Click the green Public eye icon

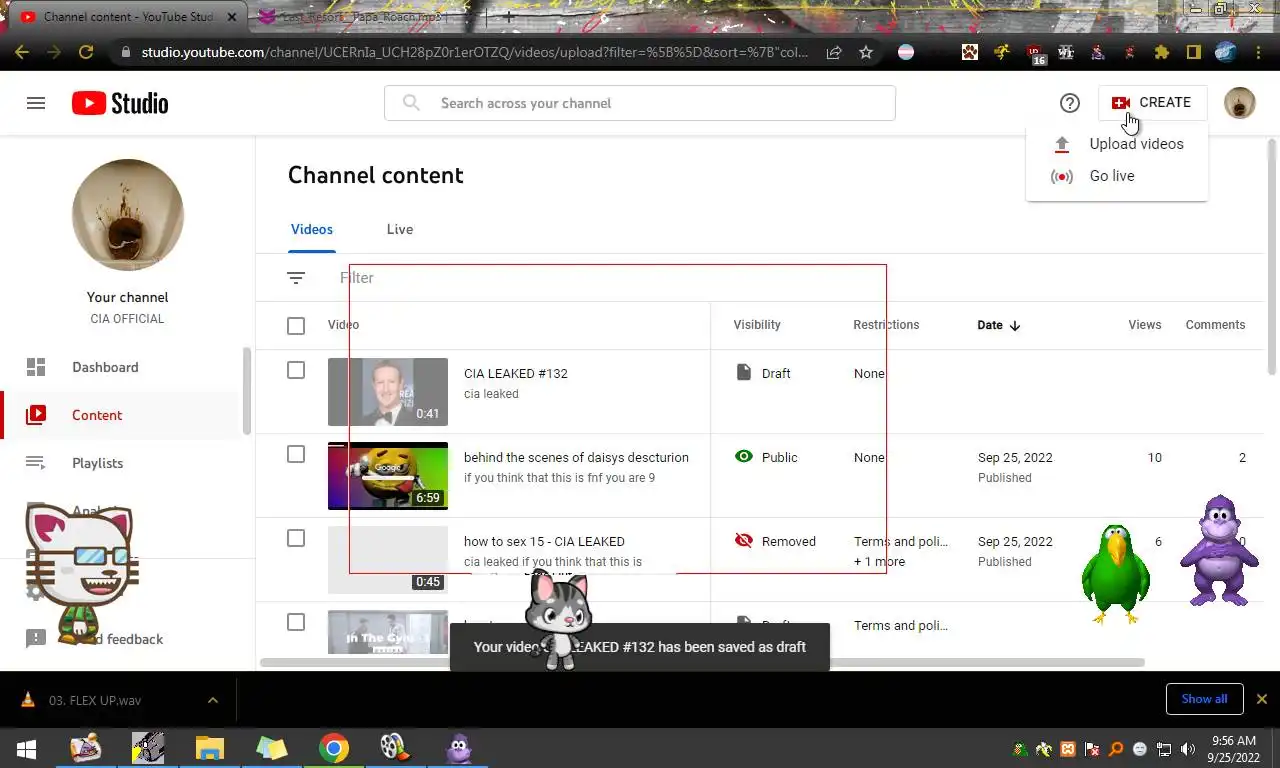tap(743, 457)
